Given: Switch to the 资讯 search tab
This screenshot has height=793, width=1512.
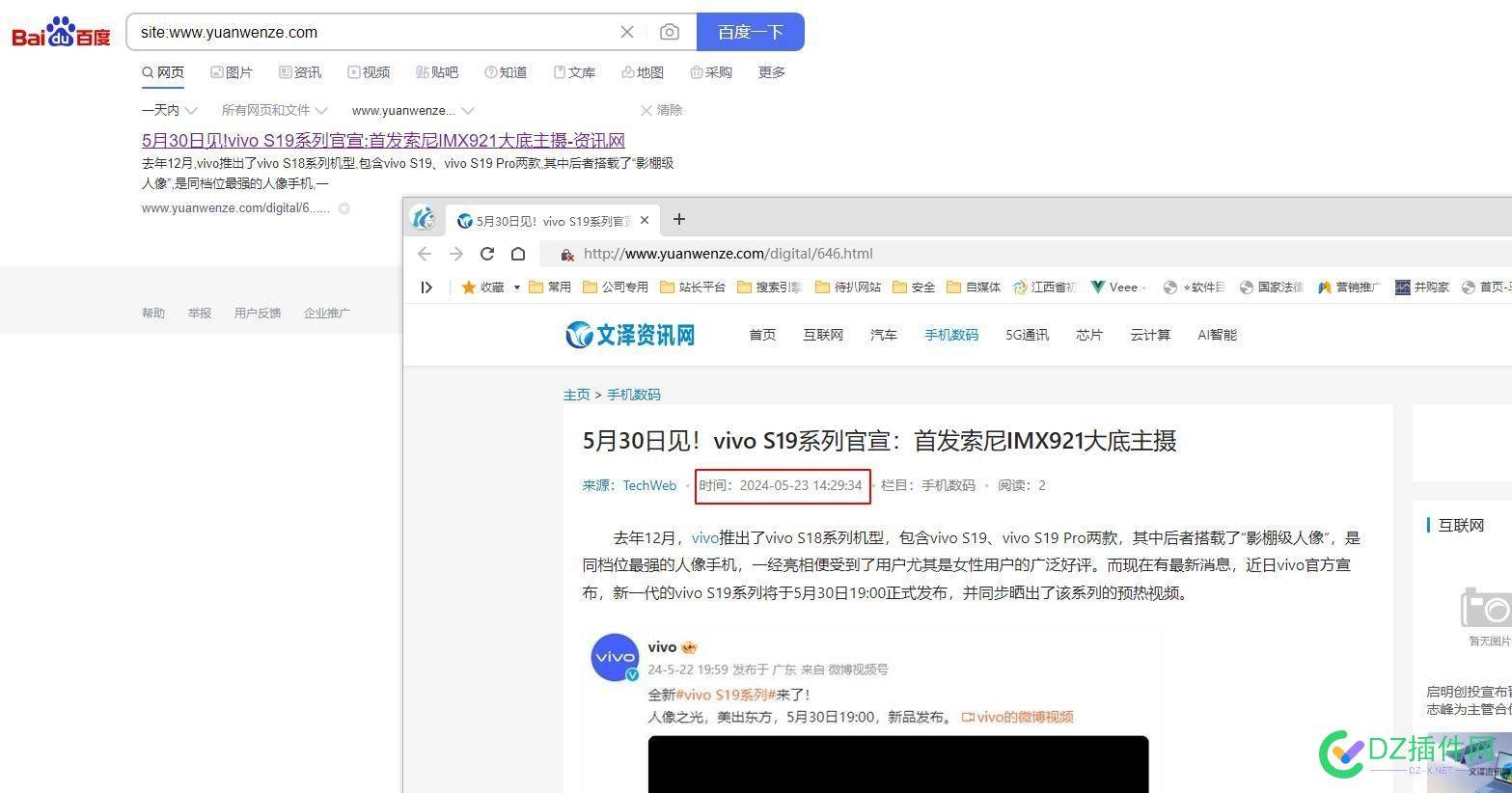Looking at the screenshot, I should tap(300, 72).
